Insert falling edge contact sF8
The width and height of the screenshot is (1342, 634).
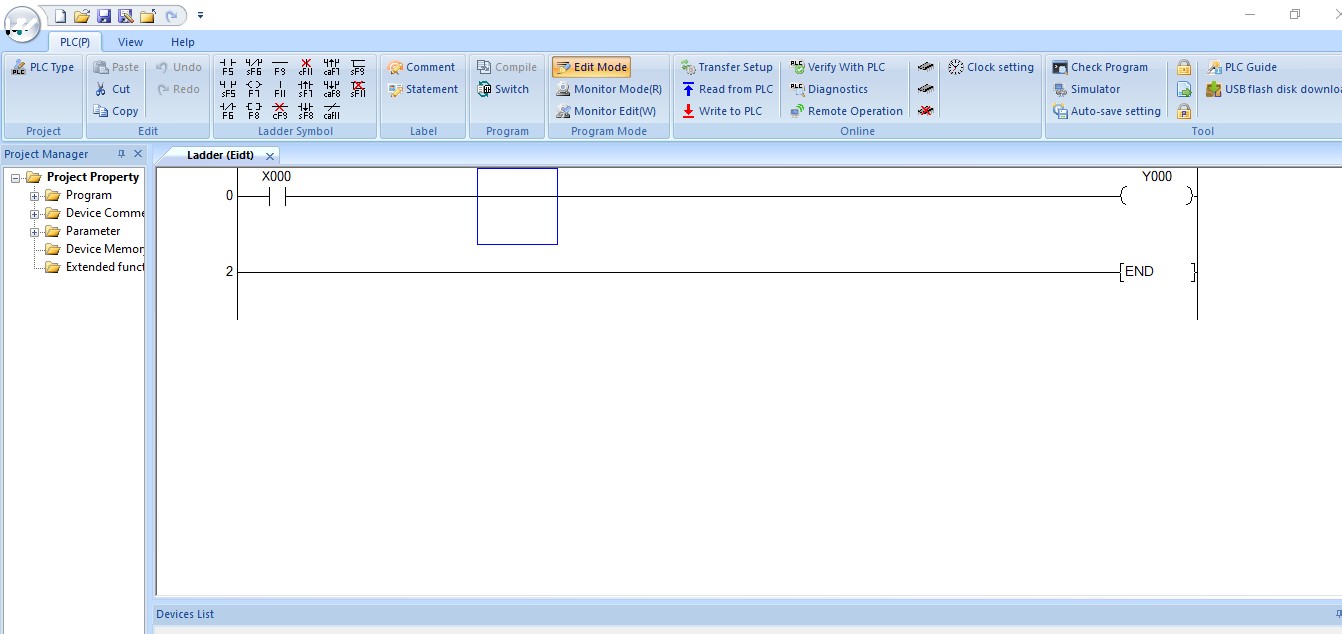pos(306,111)
